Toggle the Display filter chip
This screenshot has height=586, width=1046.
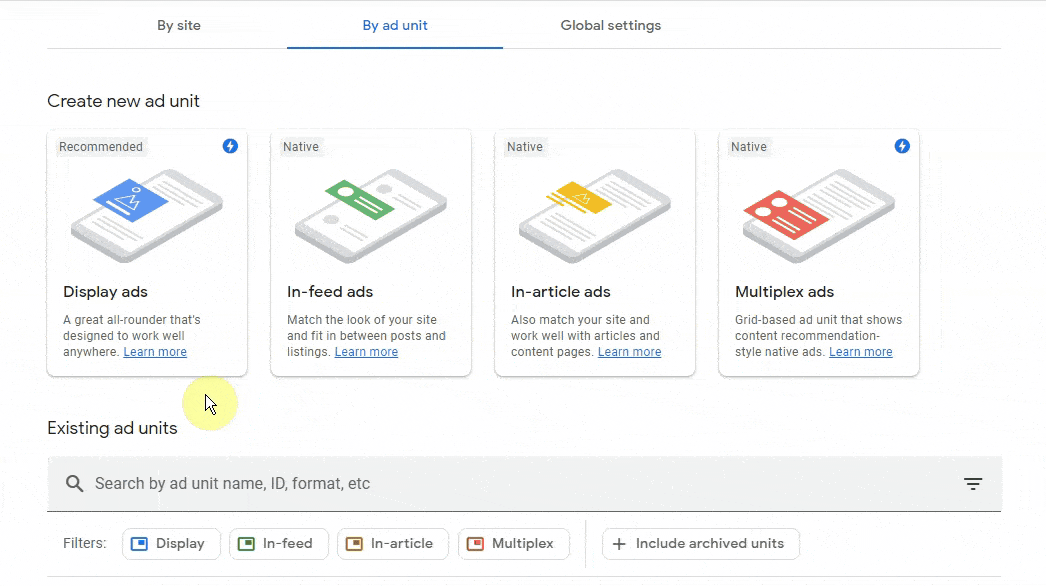(171, 544)
